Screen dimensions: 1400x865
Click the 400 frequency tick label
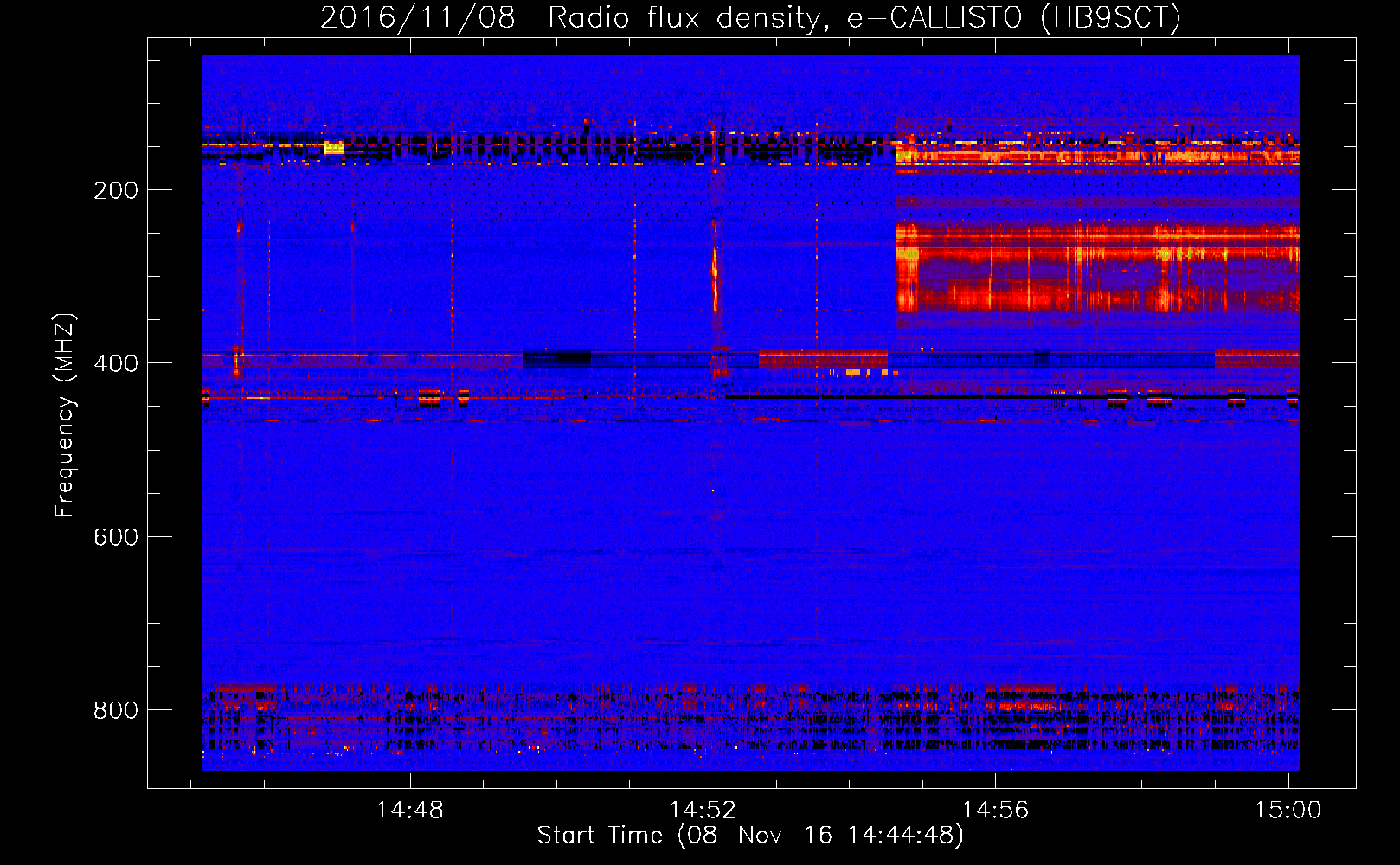point(116,363)
